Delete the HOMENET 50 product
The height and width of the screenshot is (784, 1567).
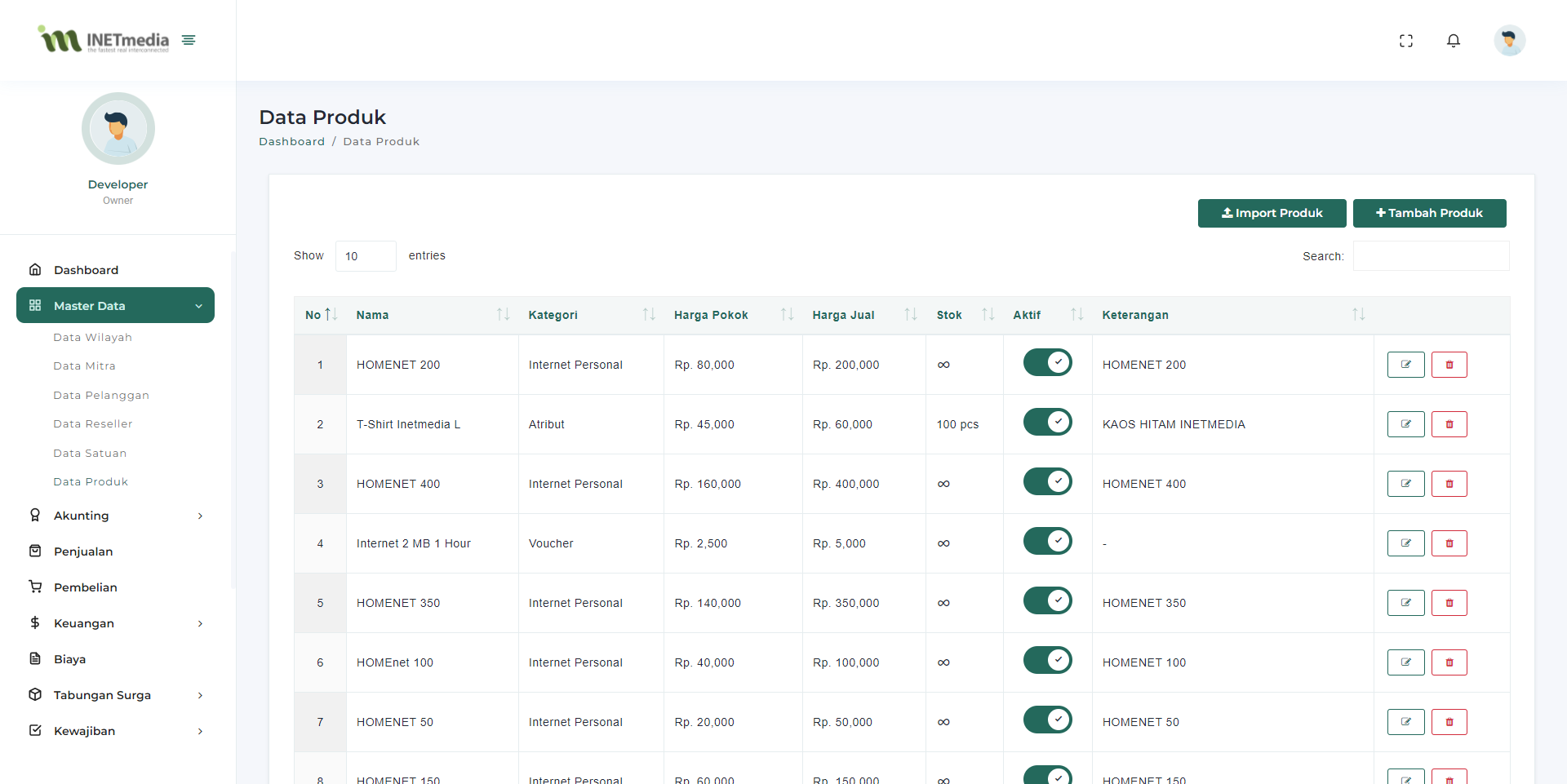click(x=1449, y=722)
